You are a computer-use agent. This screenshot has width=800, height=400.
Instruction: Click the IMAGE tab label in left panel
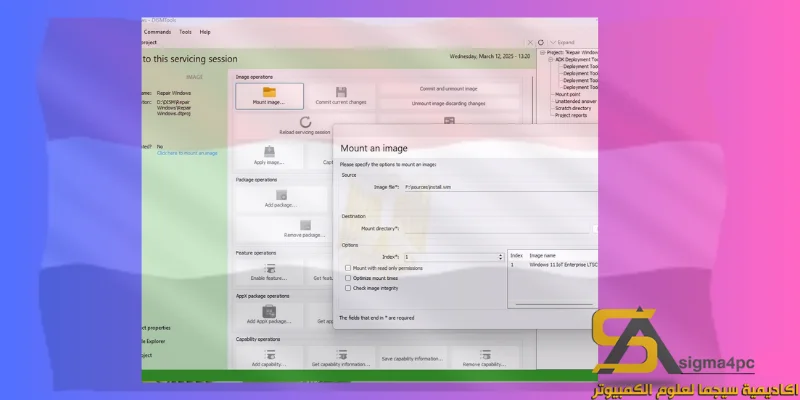click(x=194, y=77)
